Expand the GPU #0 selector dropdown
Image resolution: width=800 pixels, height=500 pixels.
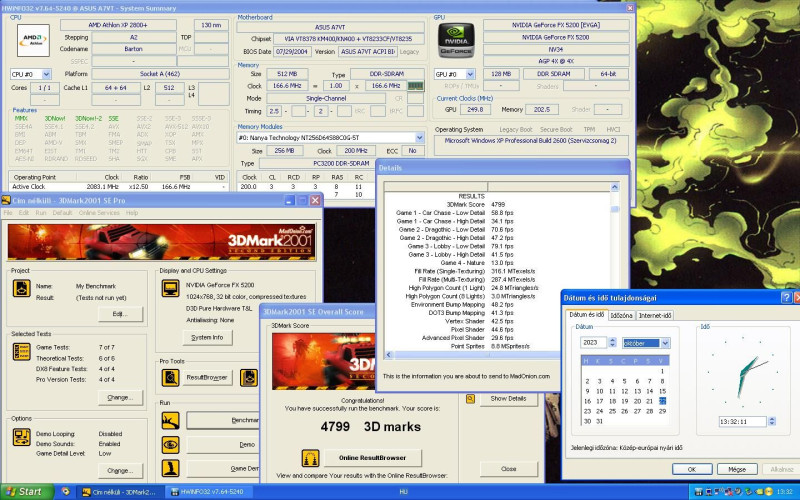click(x=470, y=74)
